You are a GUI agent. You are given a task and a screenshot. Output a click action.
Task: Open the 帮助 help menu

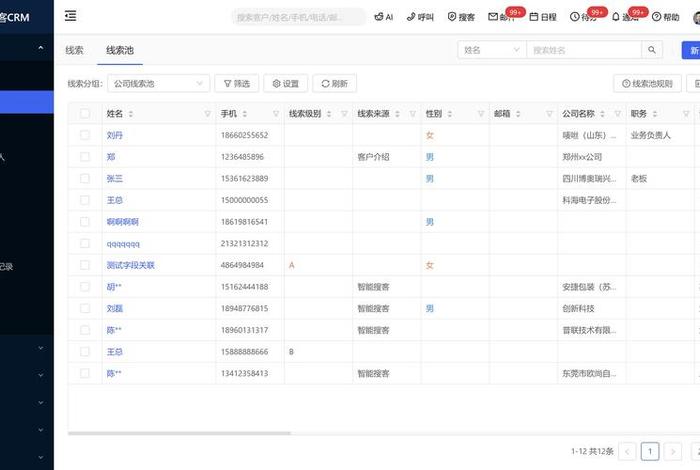coord(666,17)
